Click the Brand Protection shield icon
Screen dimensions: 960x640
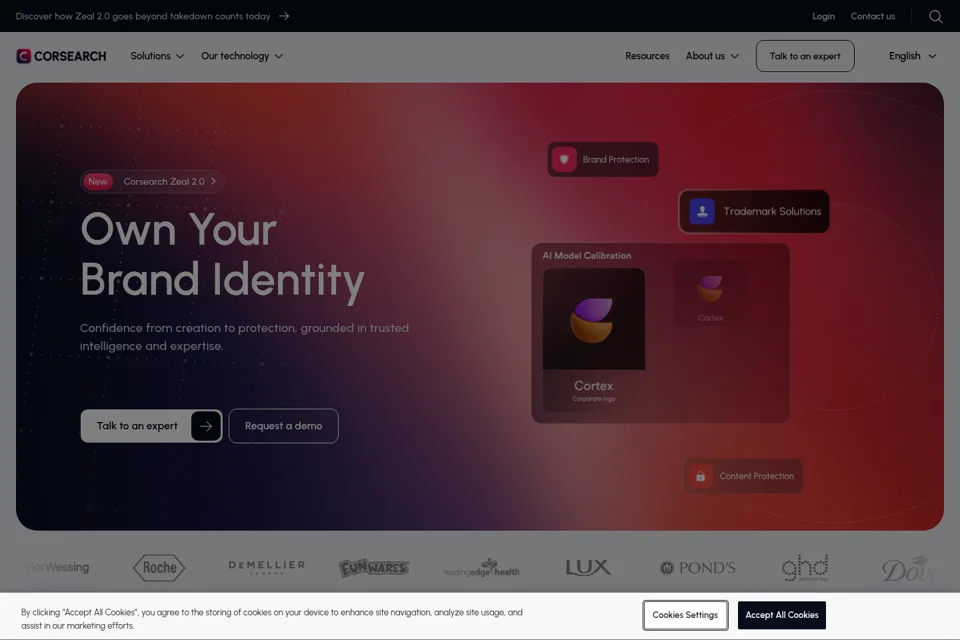point(564,160)
